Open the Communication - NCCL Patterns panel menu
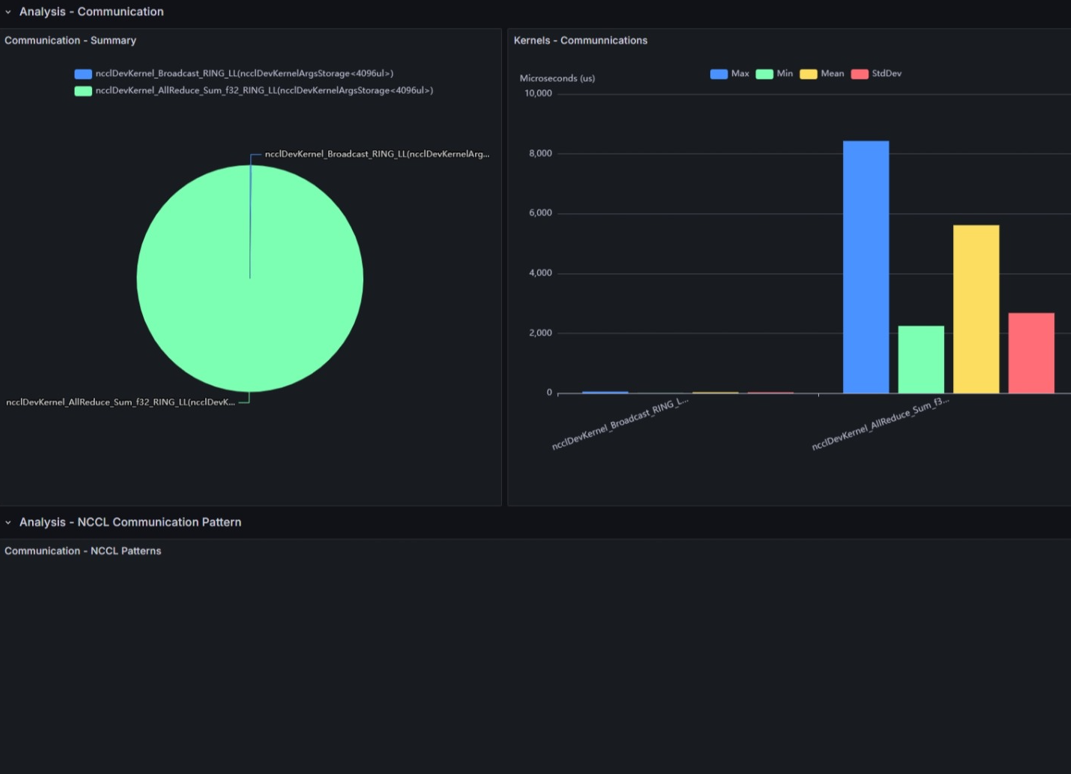Screen dimensions: 1071x774 click(x=83, y=551)
